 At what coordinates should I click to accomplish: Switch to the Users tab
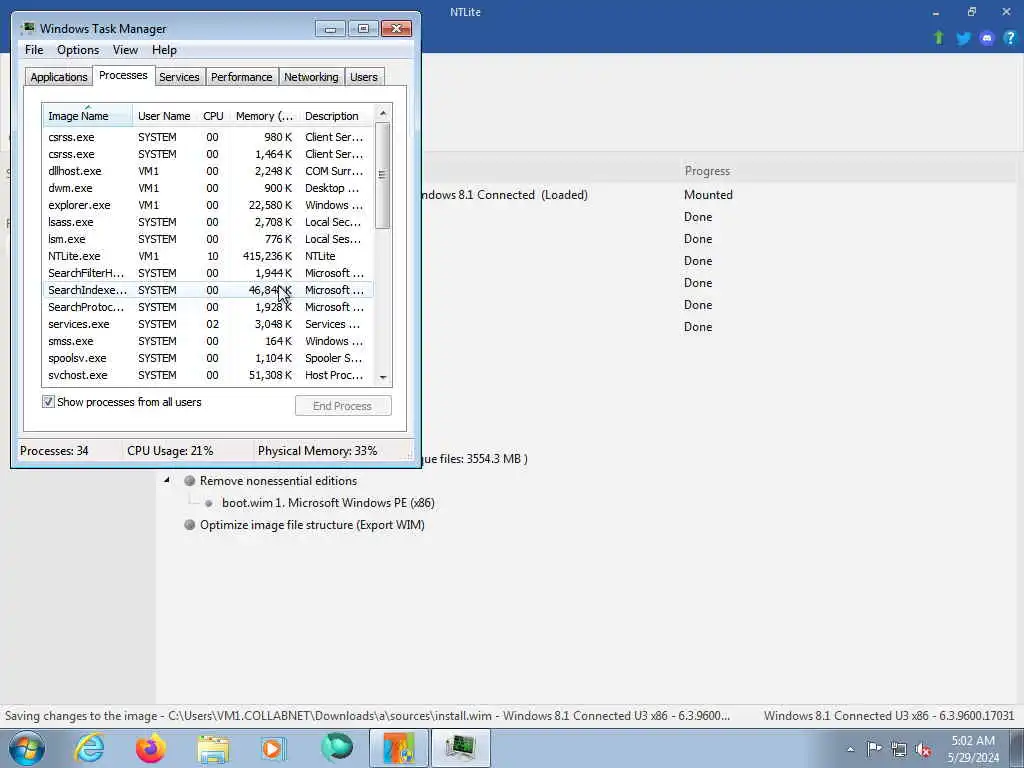[x=364, y=77]
